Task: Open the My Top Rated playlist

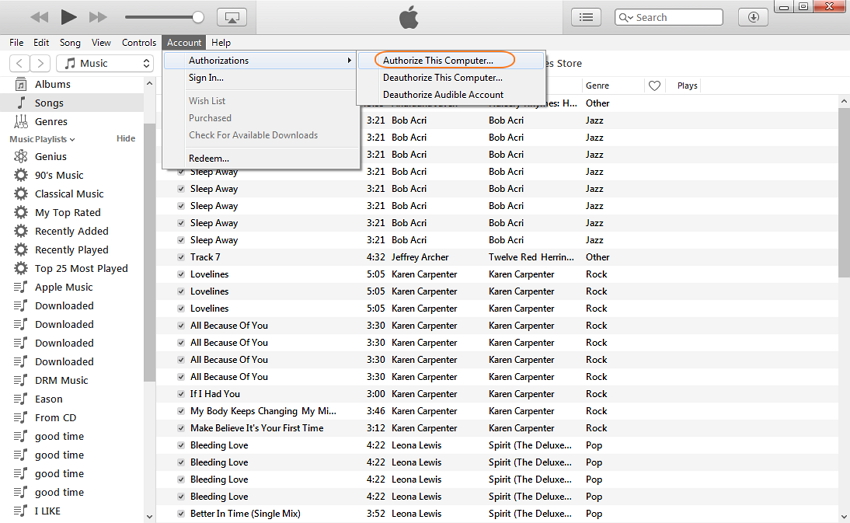Action: pos(67,212)
